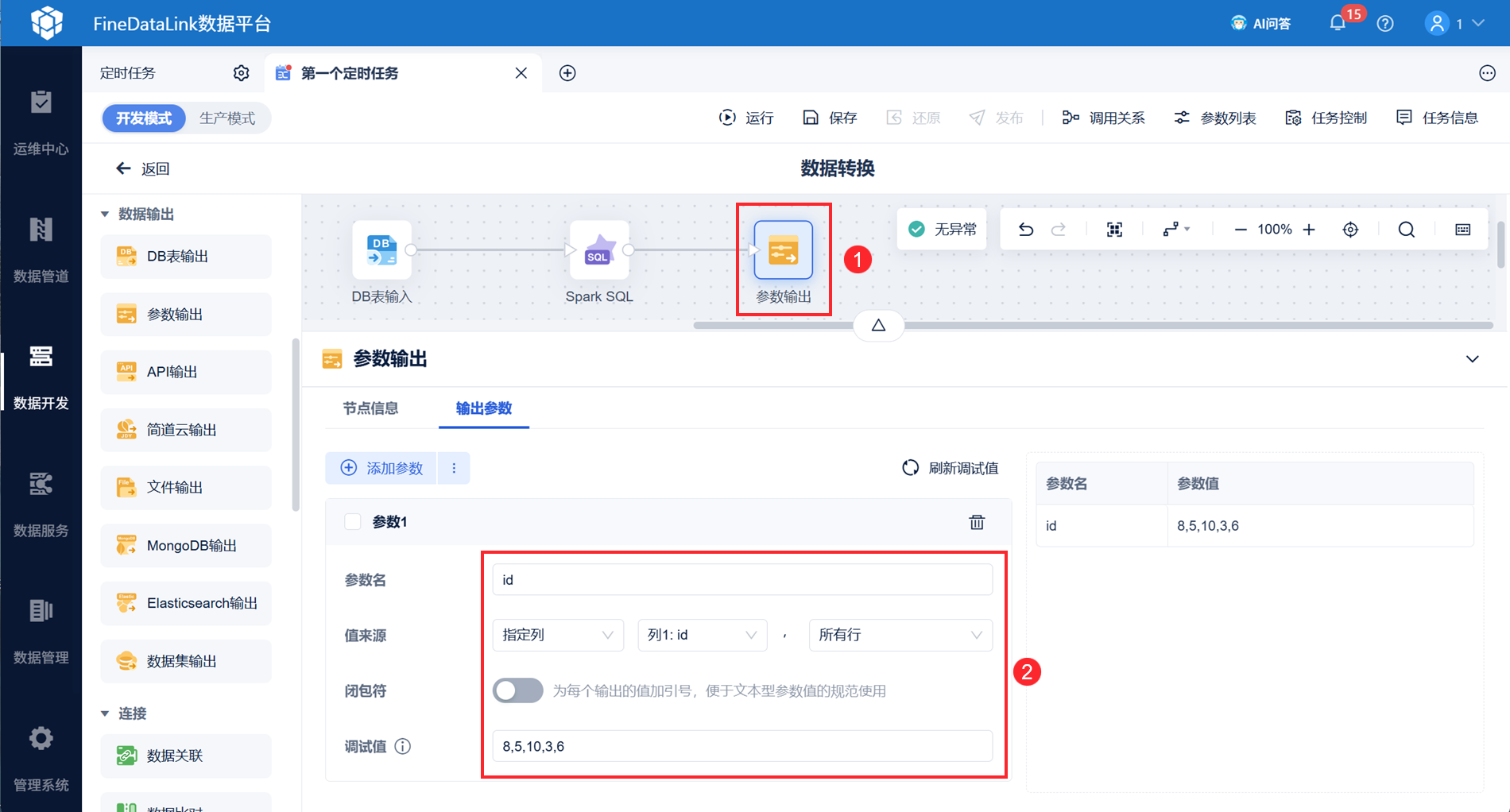Switch to 生产模式
This screenshot has height=812, width=1510.
tap(227, 118)
